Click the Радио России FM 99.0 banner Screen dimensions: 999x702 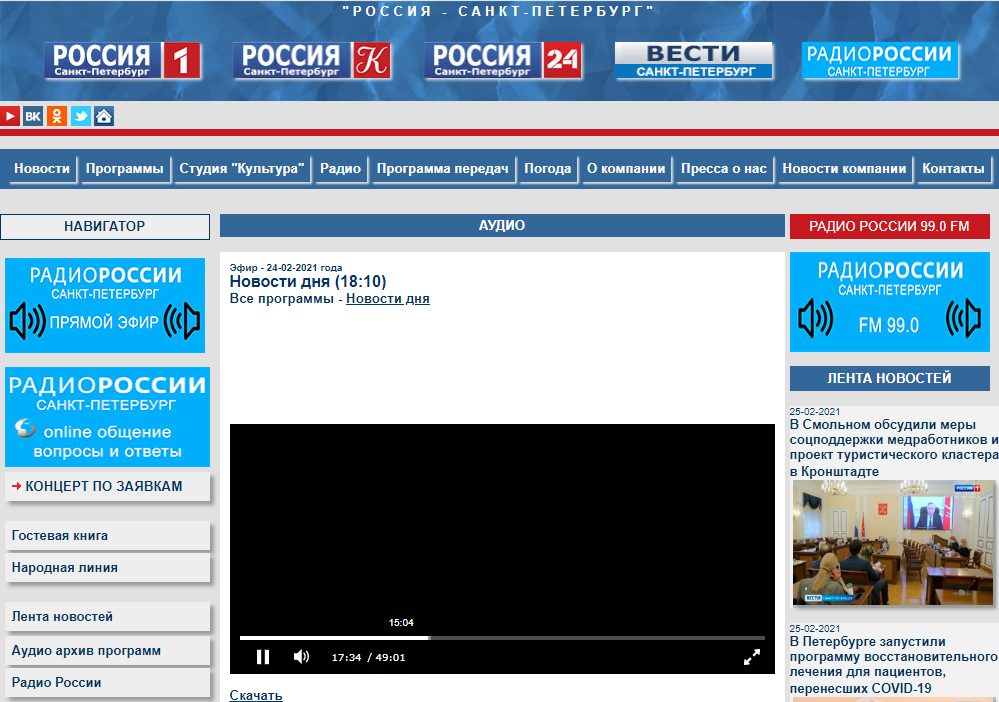892,302
